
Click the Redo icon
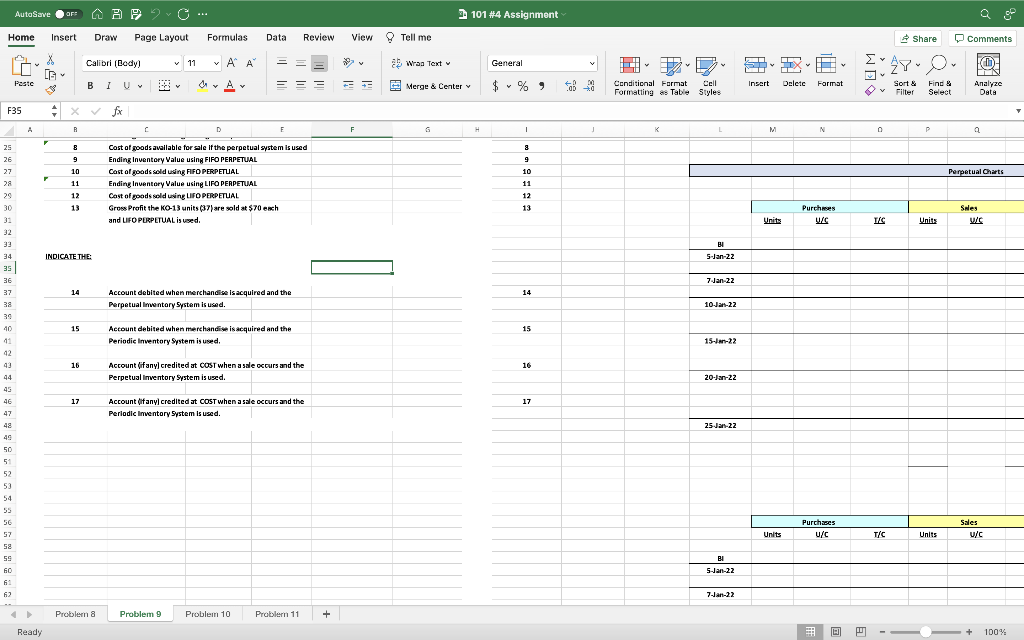point(184,14)
